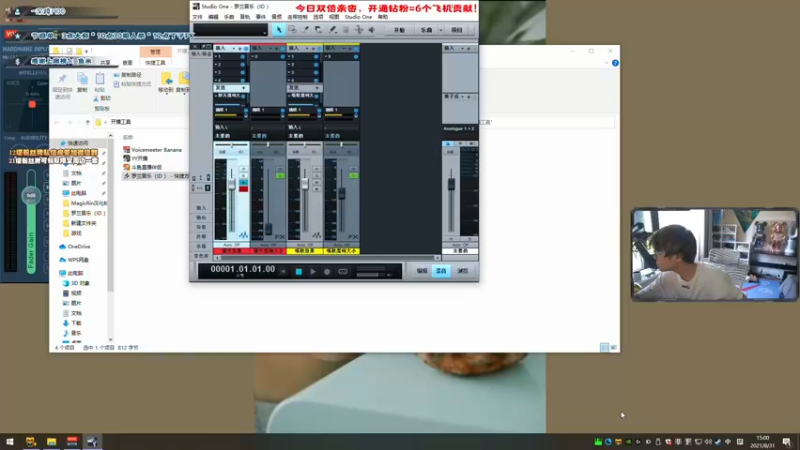The image size is (800, 450).
Task: Click the Studio One icon on the taskbar
Action: click(92, 442)
